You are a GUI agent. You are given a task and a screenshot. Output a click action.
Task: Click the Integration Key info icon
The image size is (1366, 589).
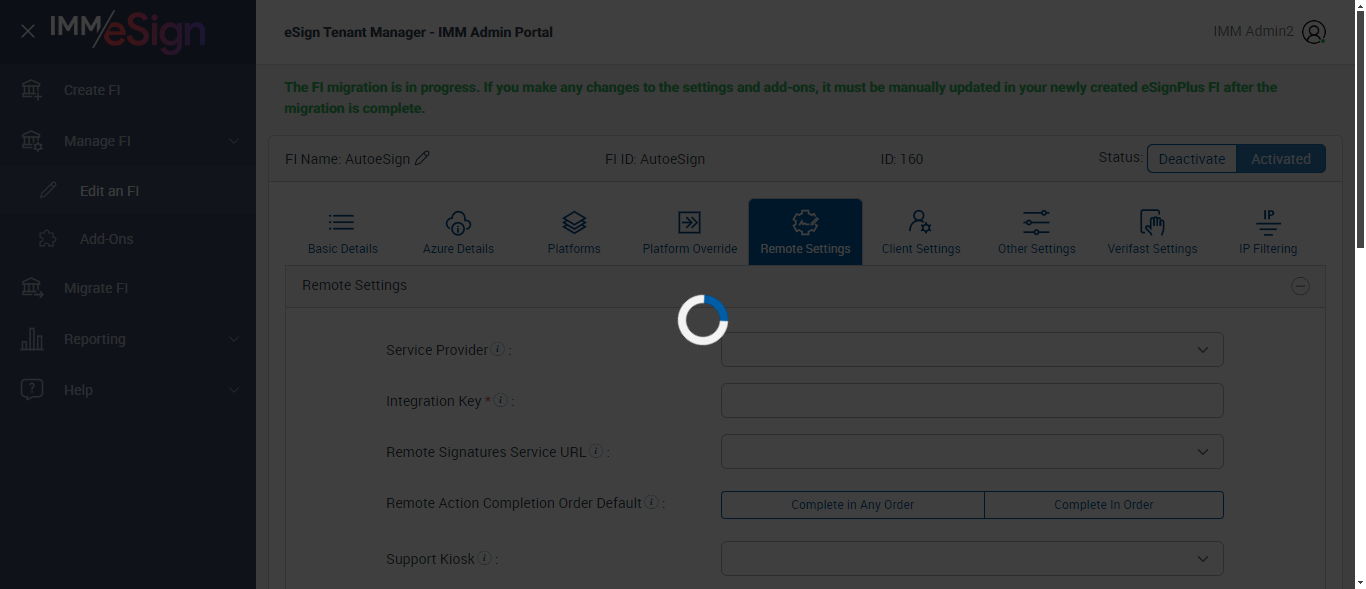pyautogui.click(x=501, y=401)
